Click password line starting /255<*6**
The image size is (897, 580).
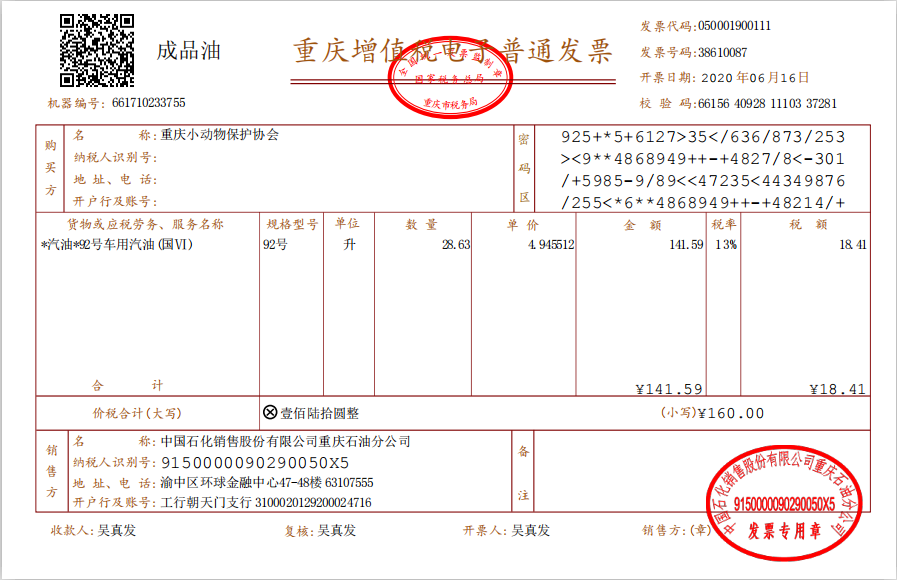(x=703, y=202)
